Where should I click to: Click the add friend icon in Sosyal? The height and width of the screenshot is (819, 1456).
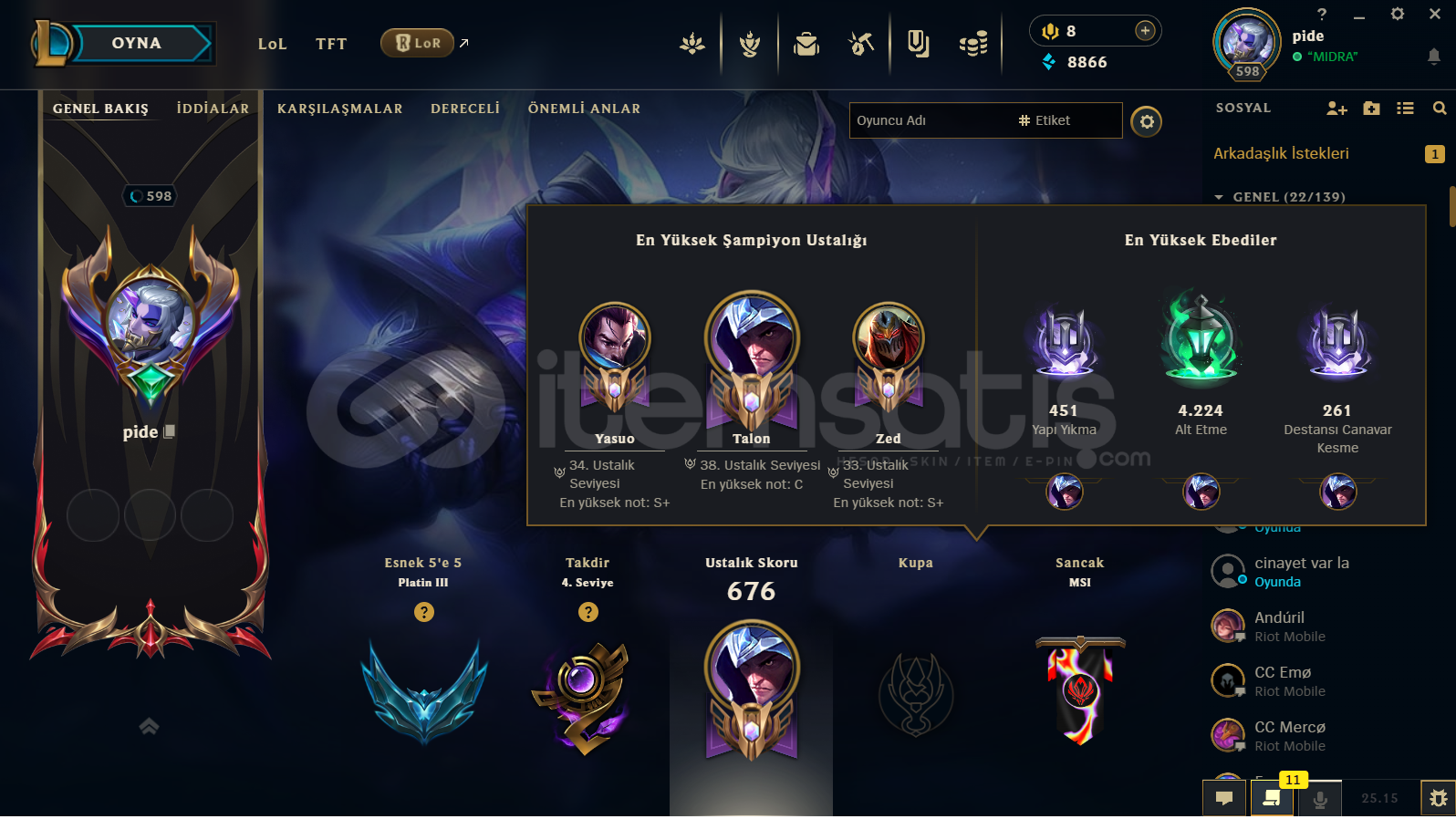pyautogui.click(x=1336, y=109)
